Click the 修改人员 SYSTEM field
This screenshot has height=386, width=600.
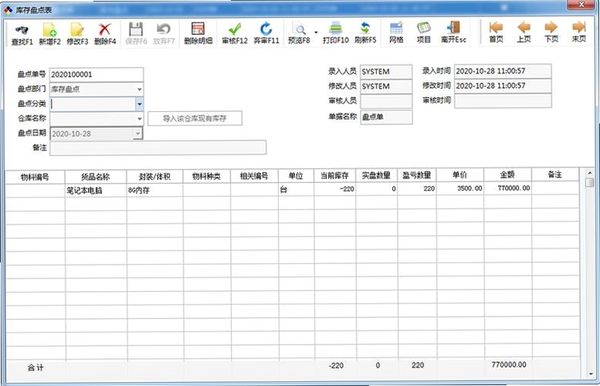point(386,86)
